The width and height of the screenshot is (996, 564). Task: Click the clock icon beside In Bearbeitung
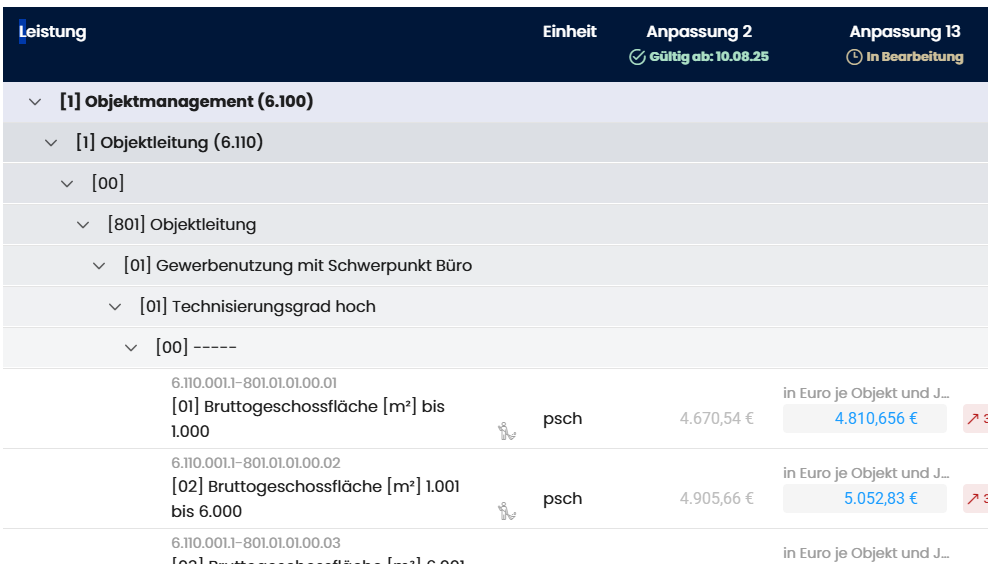click(x=854, y=57)
